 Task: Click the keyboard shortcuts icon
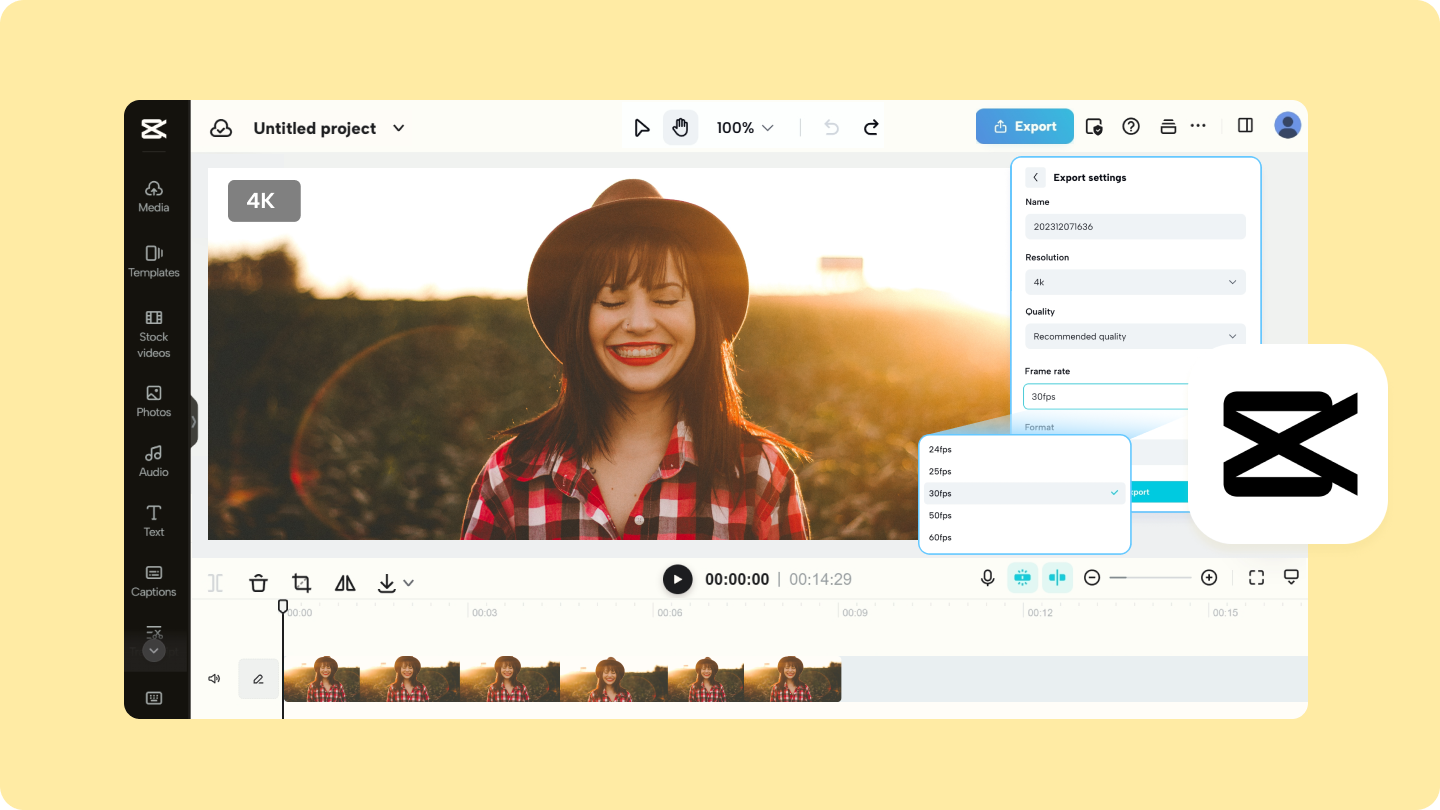[154, 698]
